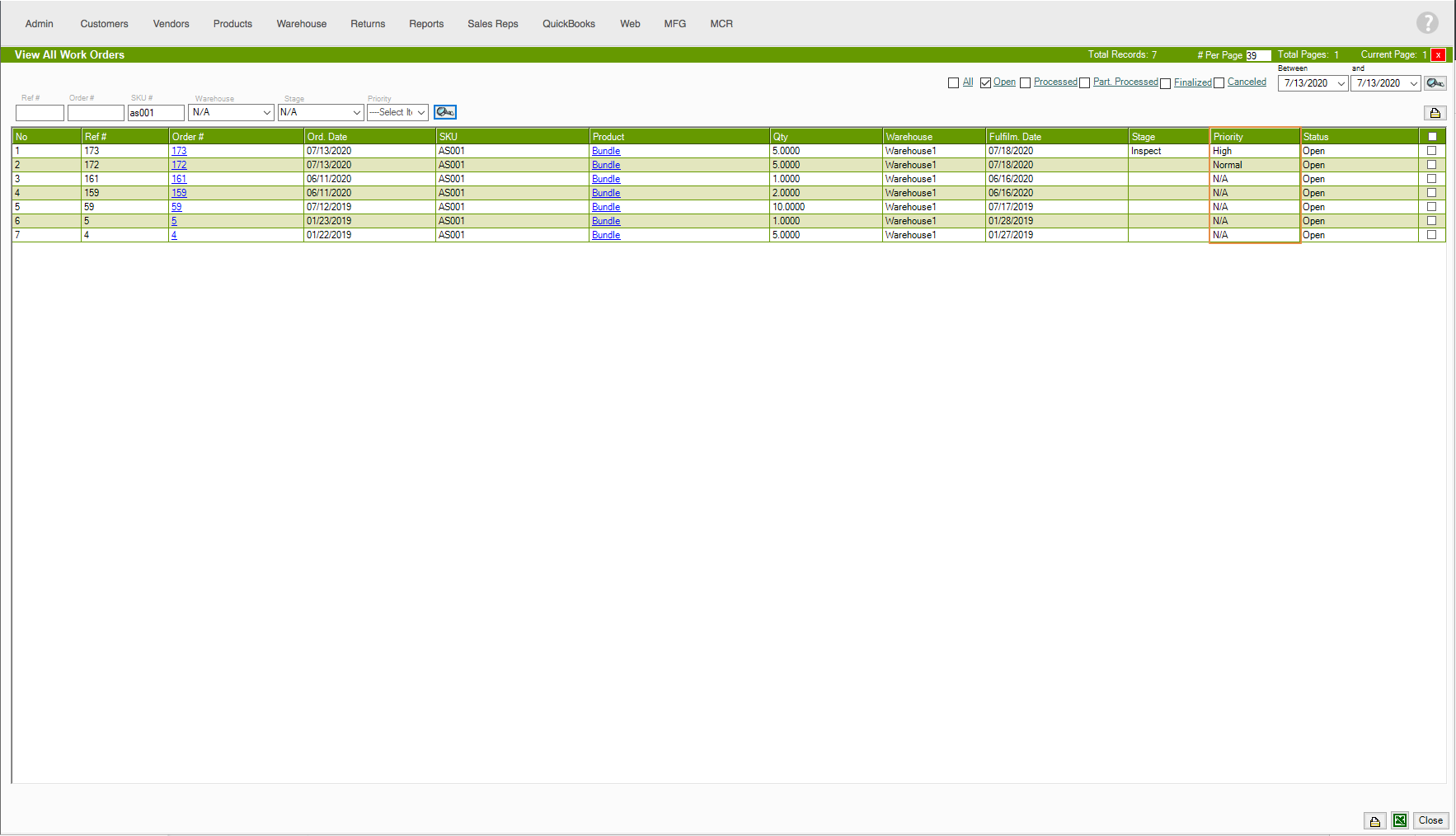
Task: Click the red X in the header bar
Action: (1438, 55)
